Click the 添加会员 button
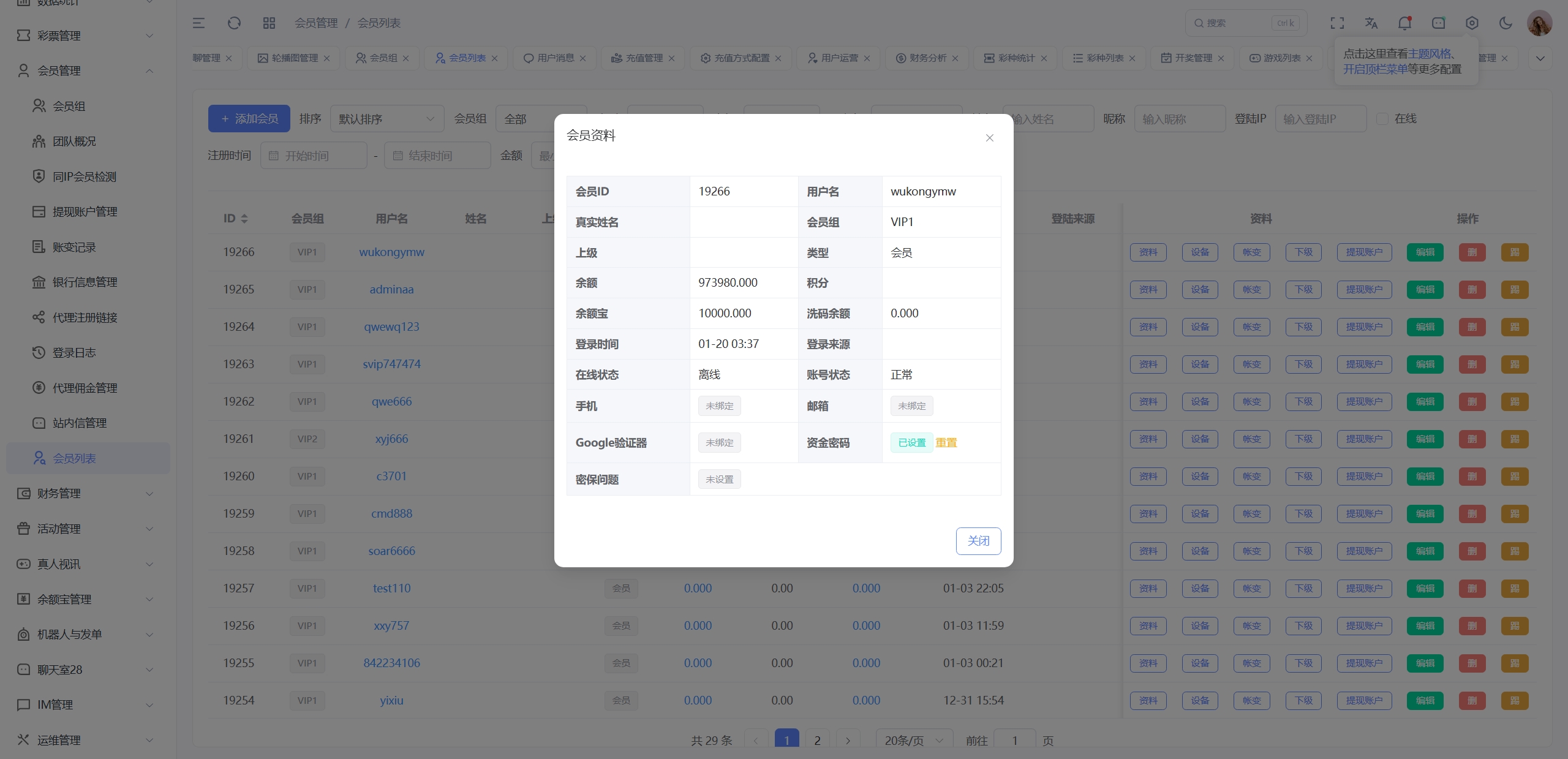This screenshot has height=759, width=1568. pos(249,118)
